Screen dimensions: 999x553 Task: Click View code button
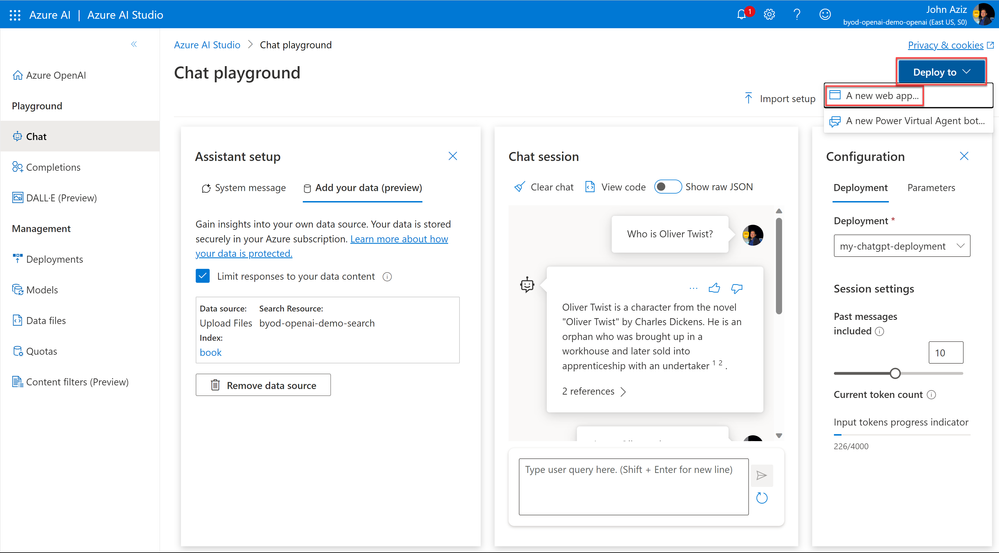tap(615, 187)
